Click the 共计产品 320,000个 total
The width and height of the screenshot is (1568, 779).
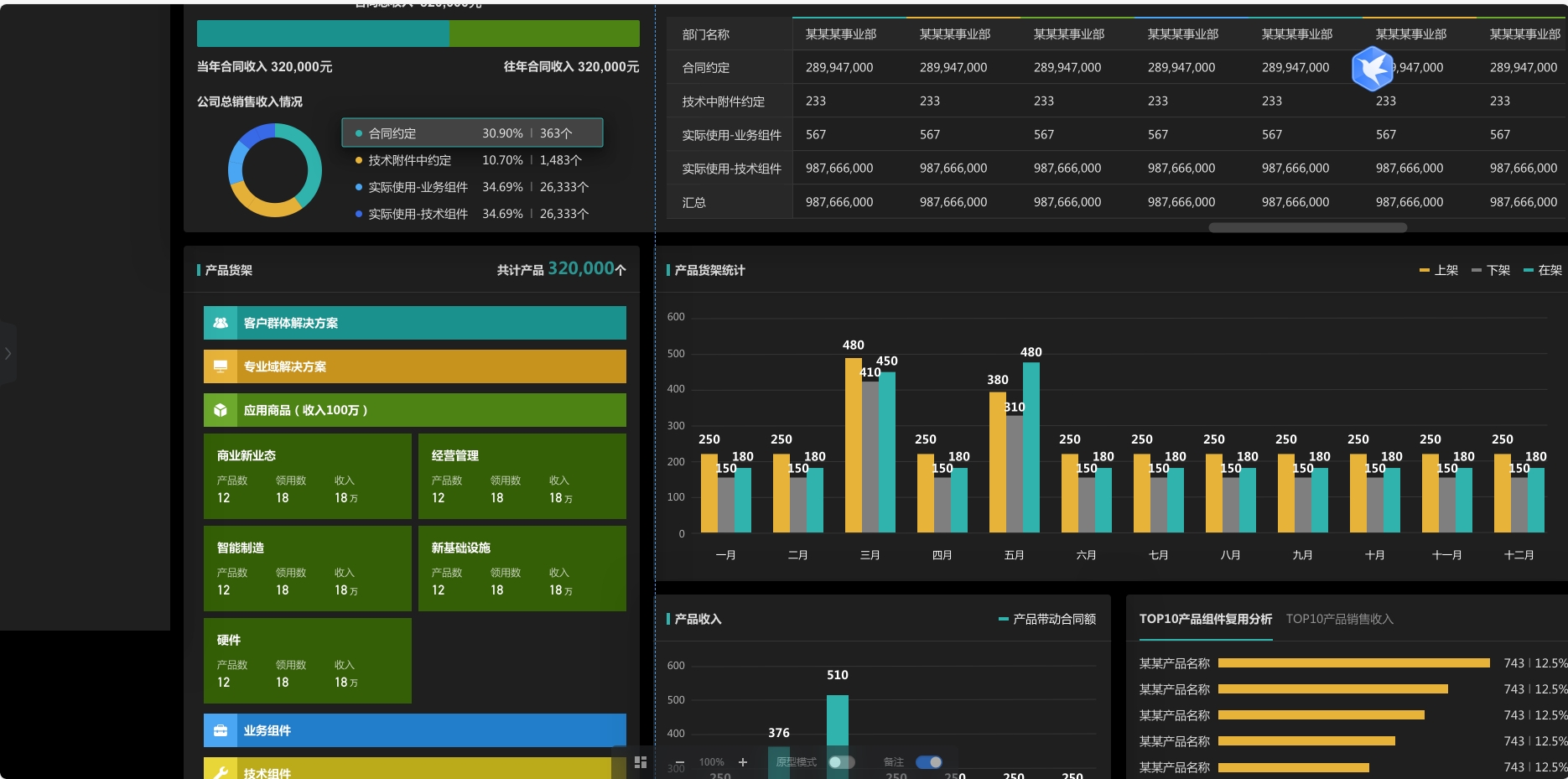(x=562, y=269)
